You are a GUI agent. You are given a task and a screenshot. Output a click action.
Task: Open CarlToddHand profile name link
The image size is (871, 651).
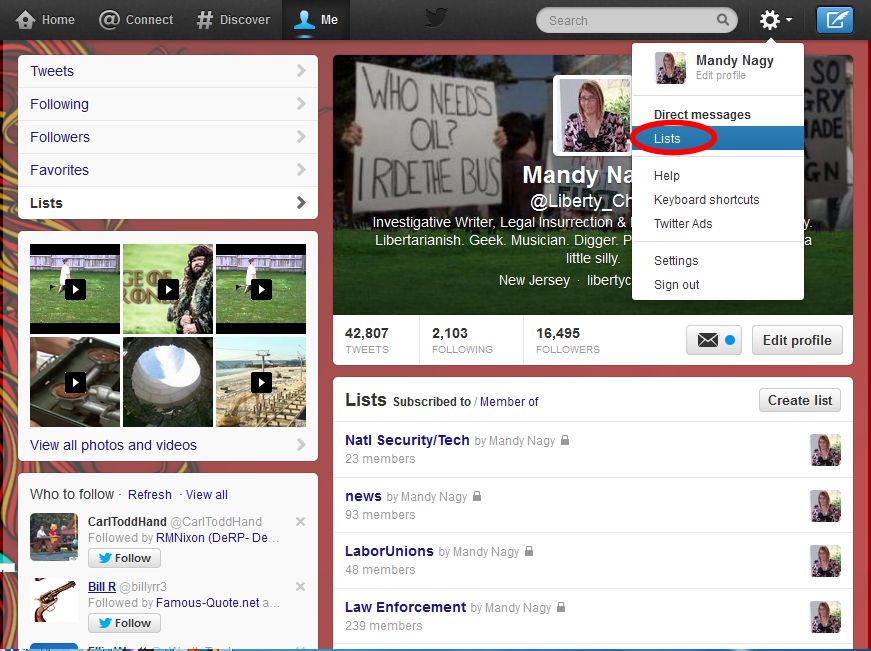point(127,522)
